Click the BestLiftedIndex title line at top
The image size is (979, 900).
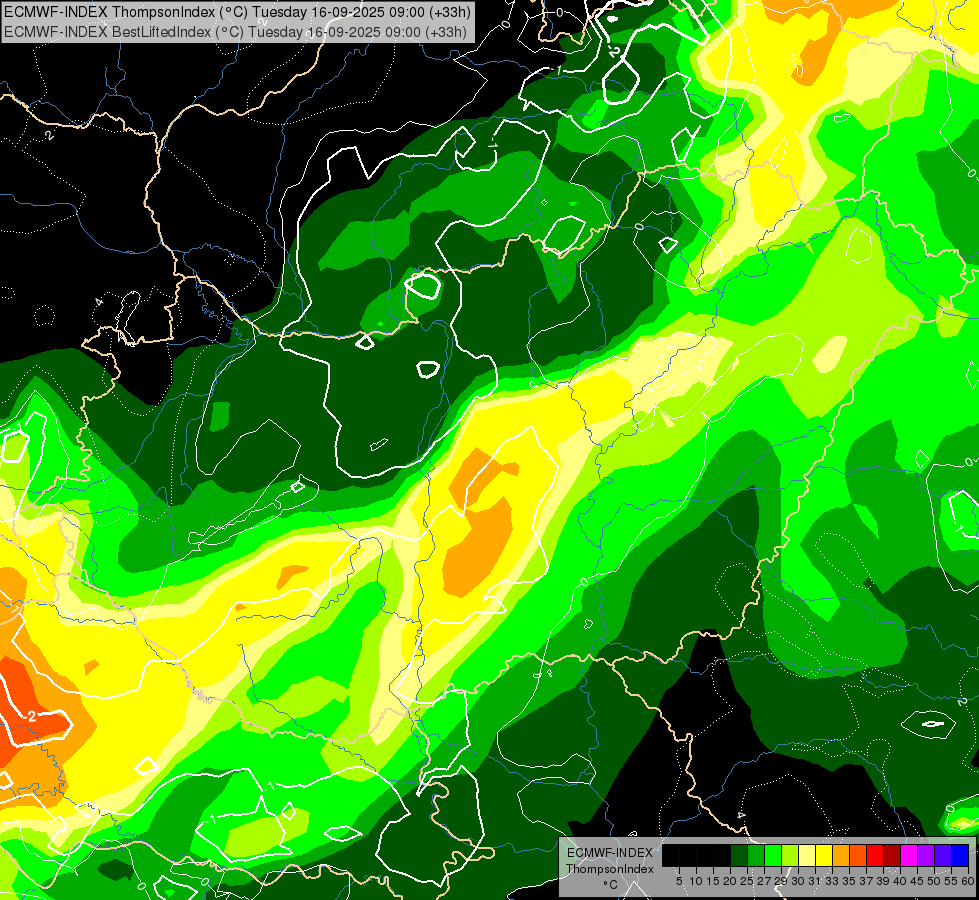[x=235, y=32]
